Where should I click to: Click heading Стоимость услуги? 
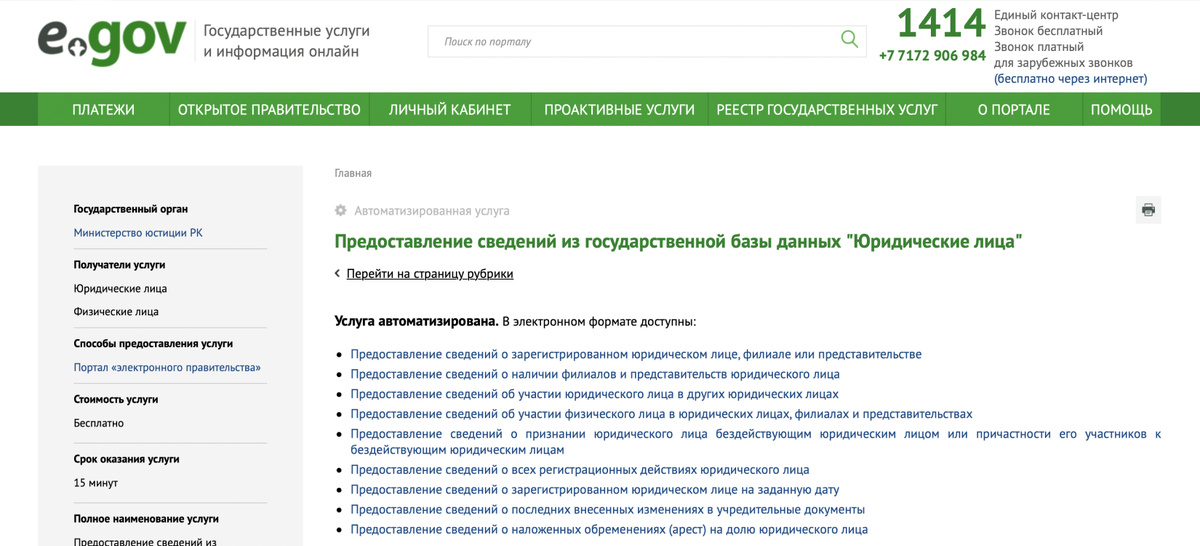click(x=116, y=399)
